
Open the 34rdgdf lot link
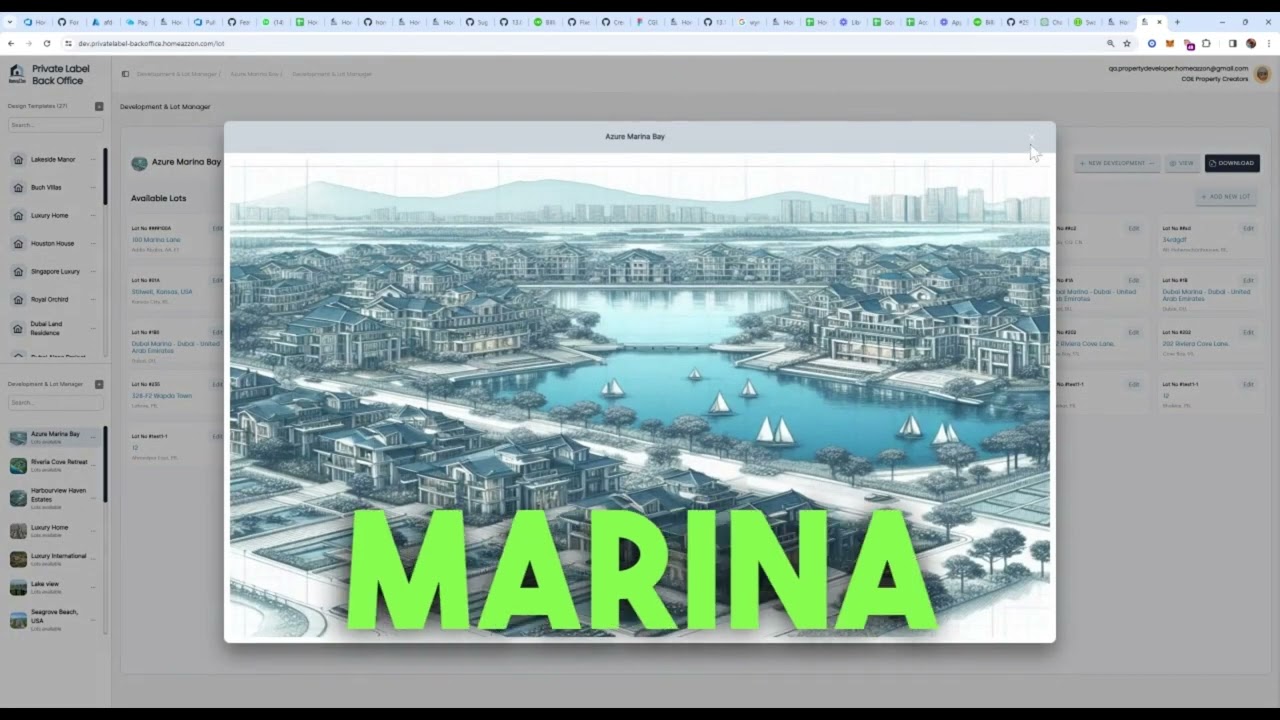(1173, 240)
